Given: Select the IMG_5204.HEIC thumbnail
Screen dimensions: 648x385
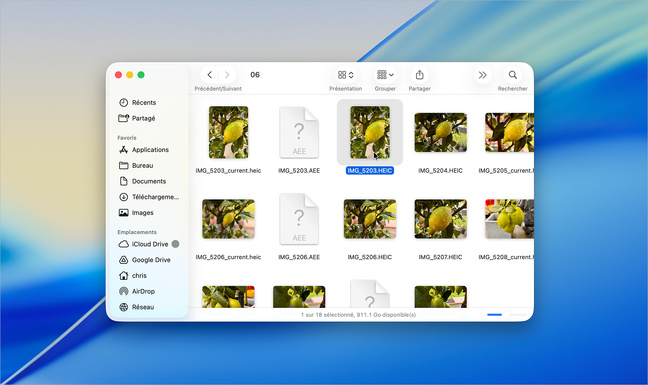Looking at the screenshot, I should [x=441, y=132].
